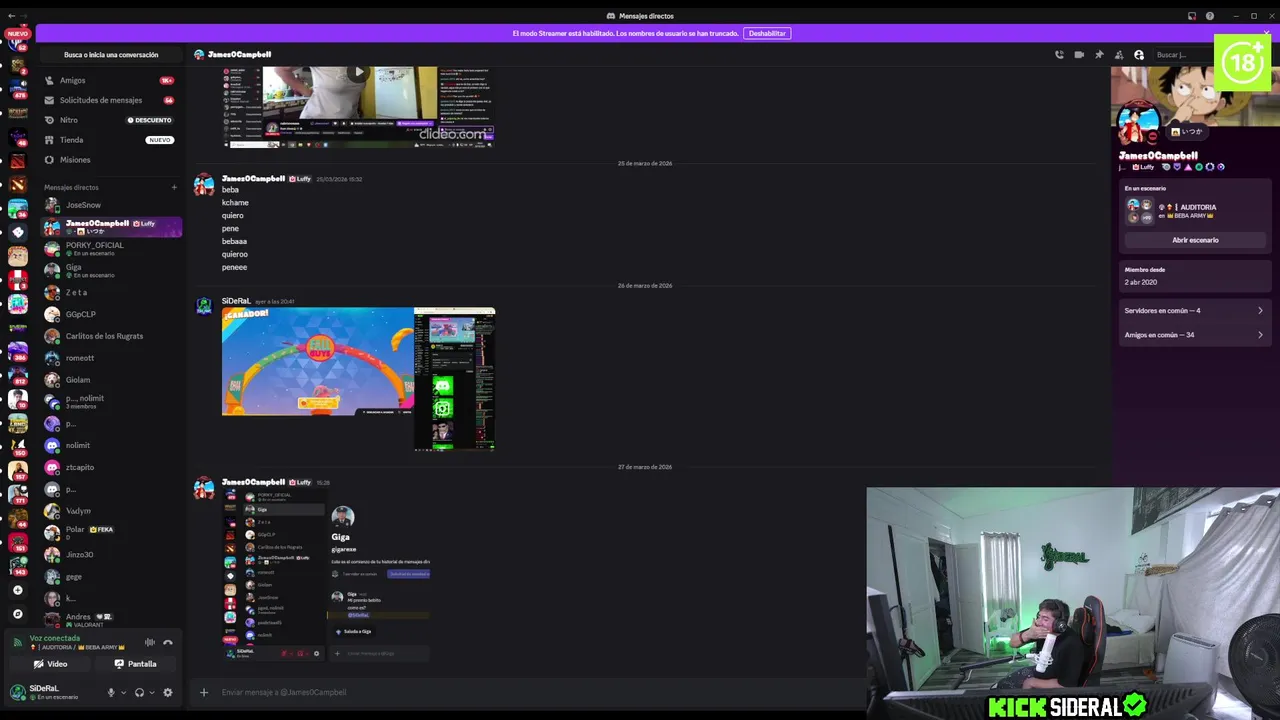This screenshot has height=720, width=1280.
Task: Expand 'Amigos en común — 34'
Action: [x=1194, y=335]
